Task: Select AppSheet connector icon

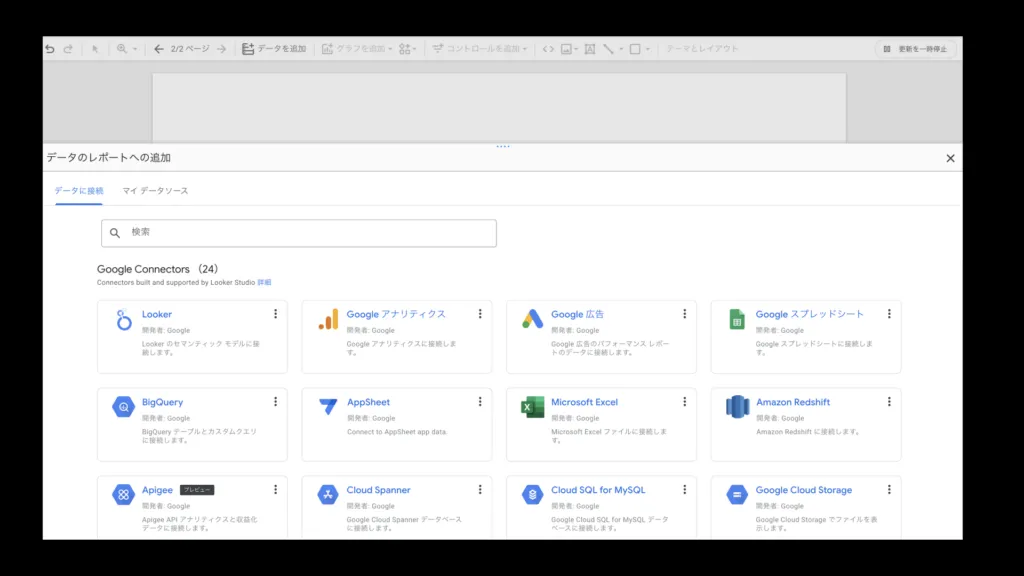Action: [328, 406]
